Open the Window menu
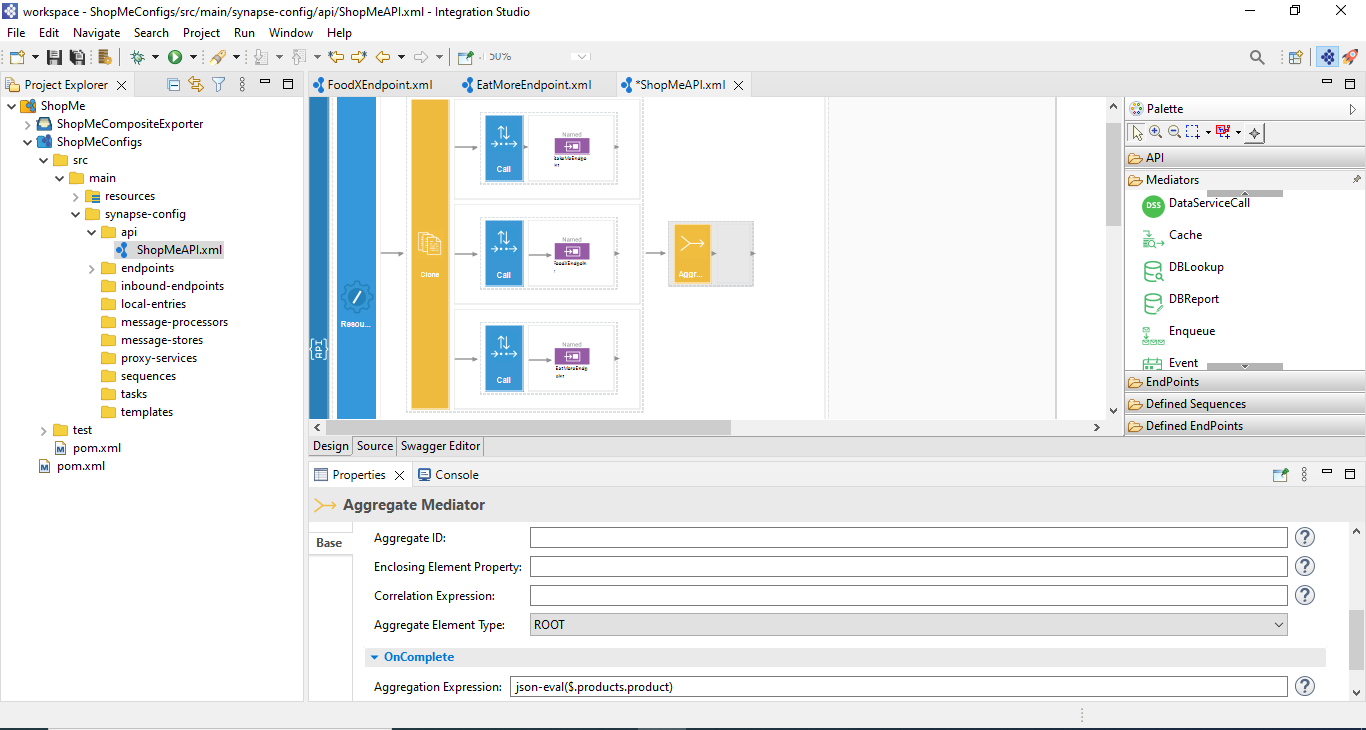 (x=291, y=33)
